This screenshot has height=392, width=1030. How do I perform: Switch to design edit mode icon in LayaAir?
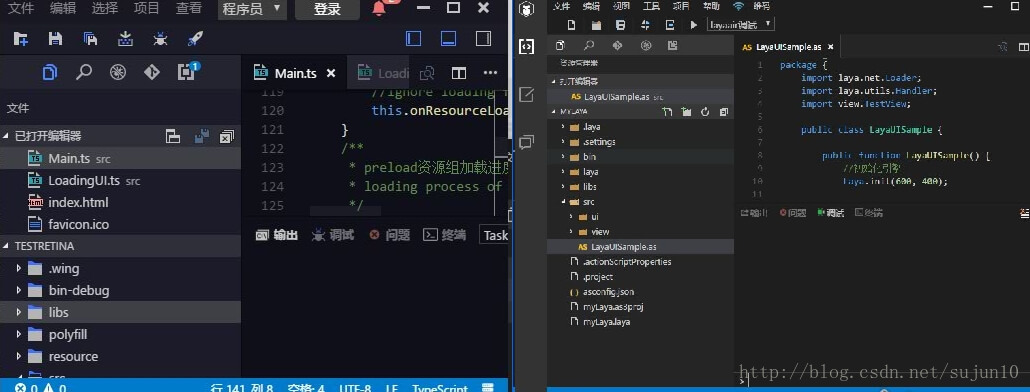[x=527, y=94]
